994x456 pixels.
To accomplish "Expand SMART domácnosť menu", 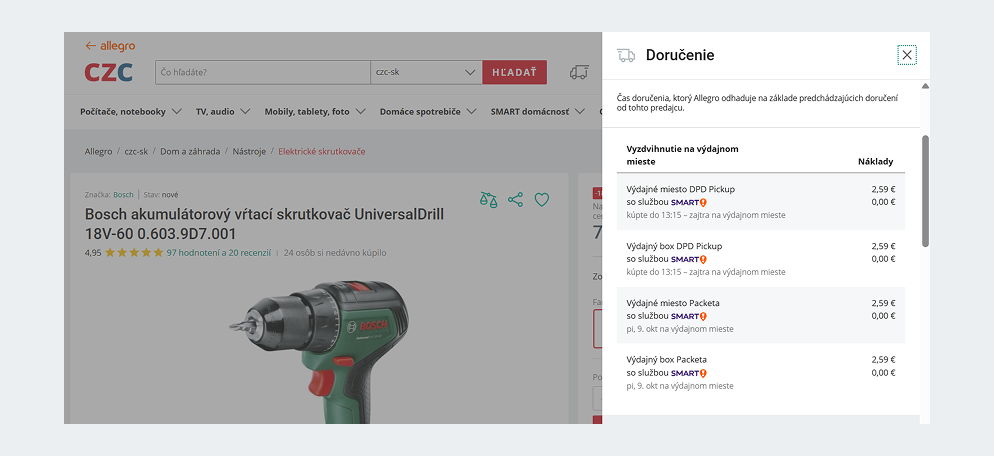I will (538, 112).
